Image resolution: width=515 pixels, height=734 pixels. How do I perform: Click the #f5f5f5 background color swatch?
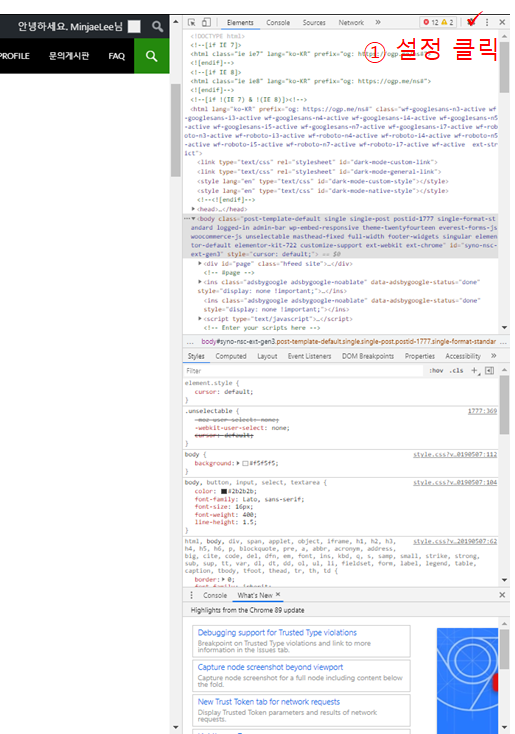coord(245,463)
